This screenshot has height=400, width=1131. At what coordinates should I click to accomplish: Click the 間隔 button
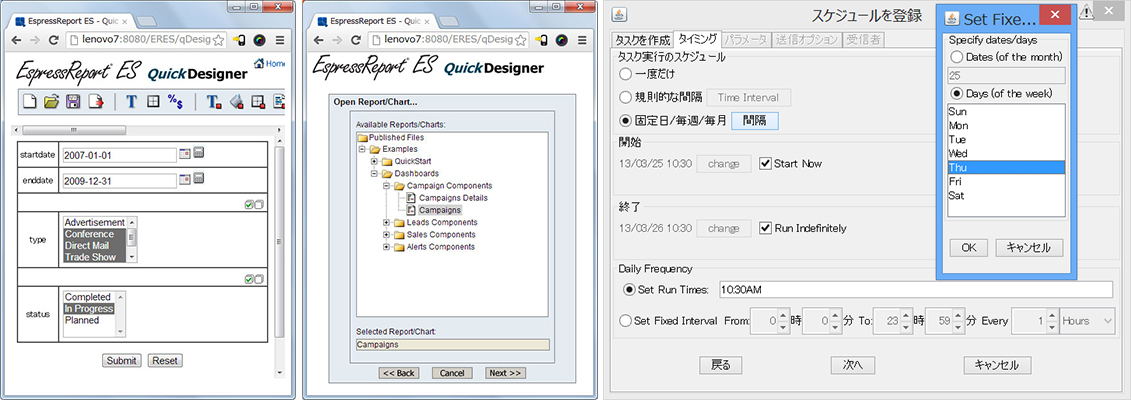[x=754, y=120]
